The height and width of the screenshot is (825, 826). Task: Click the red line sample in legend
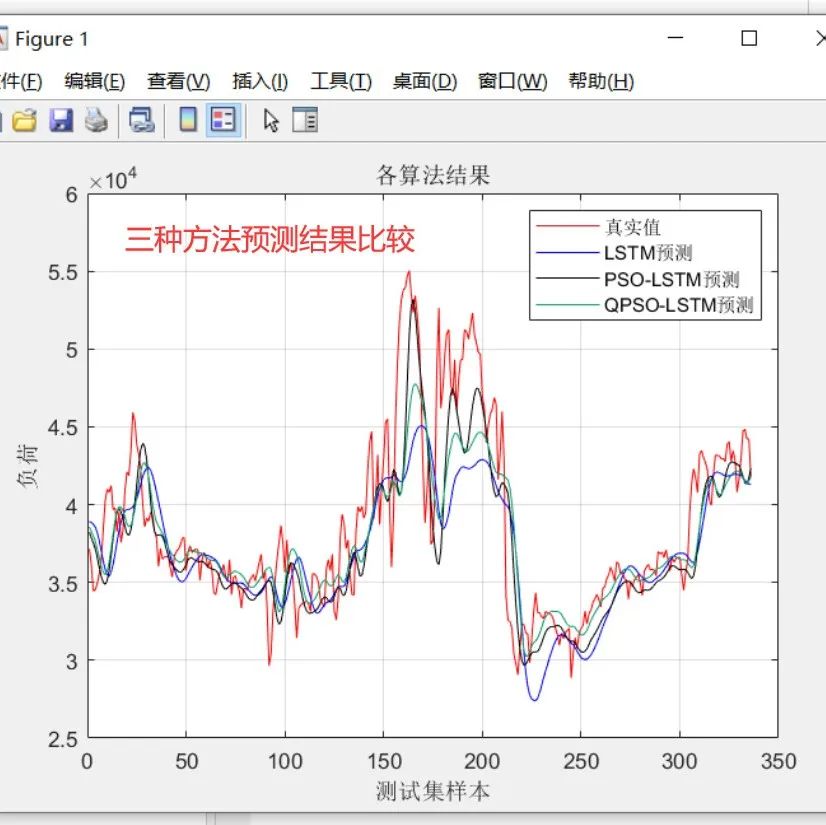tap(567, 227)
